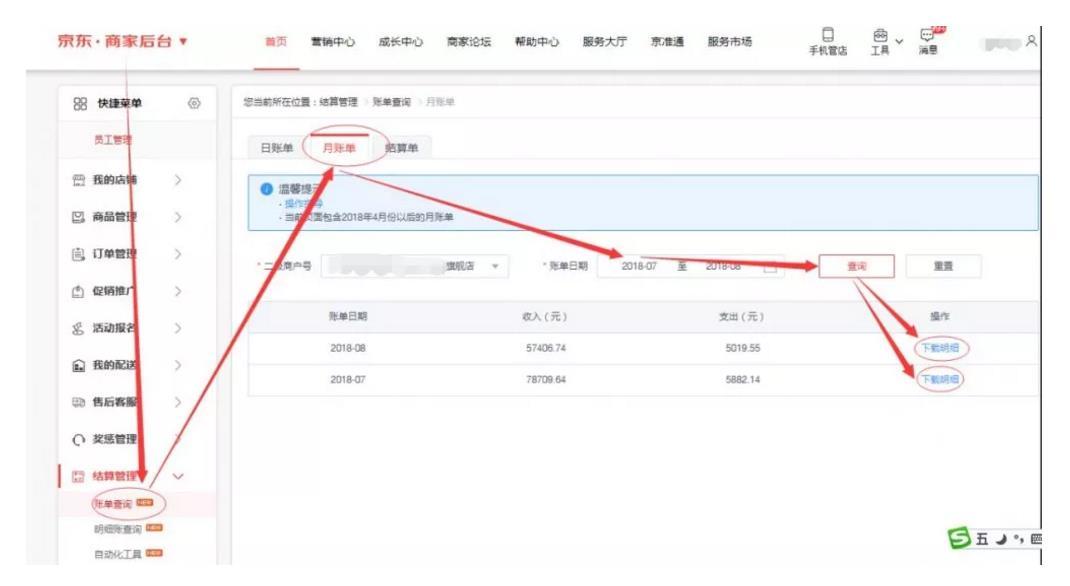Open 账单查询 in sidebar submenu
This screenshot has width=1070, height=586.
[x=113, y=504]
